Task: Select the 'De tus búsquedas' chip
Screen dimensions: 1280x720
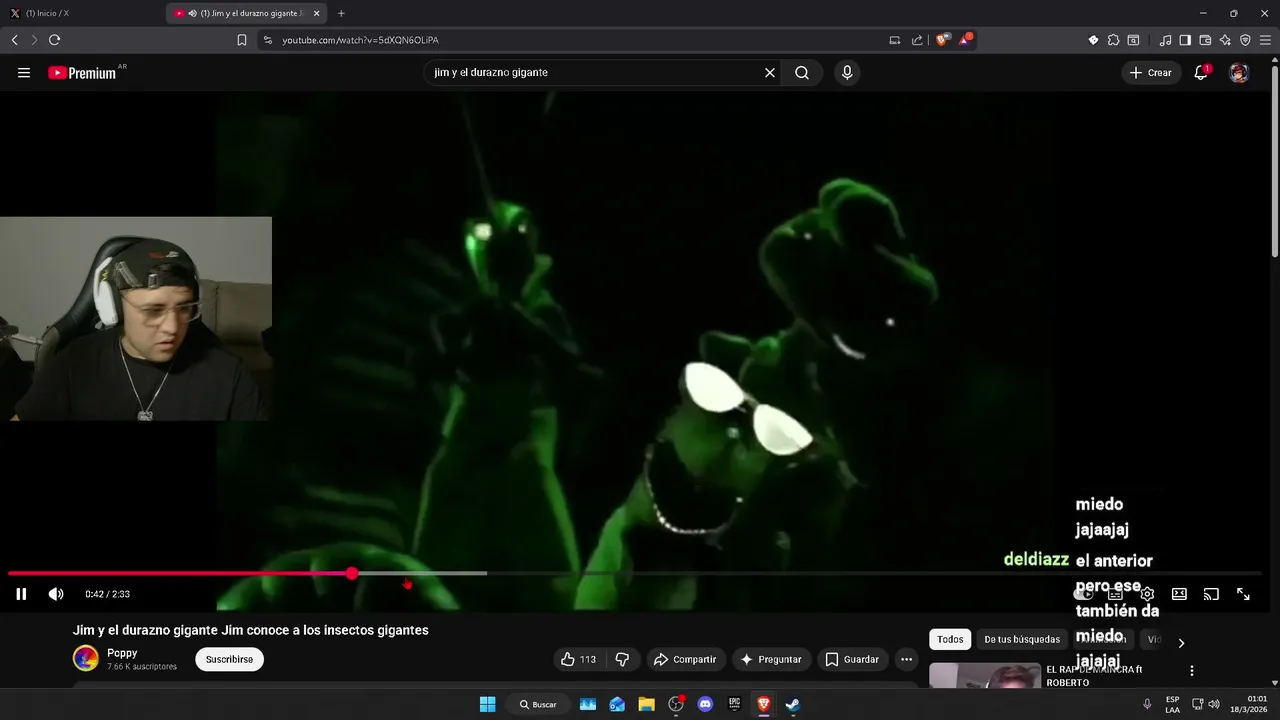Action: 1022,639
